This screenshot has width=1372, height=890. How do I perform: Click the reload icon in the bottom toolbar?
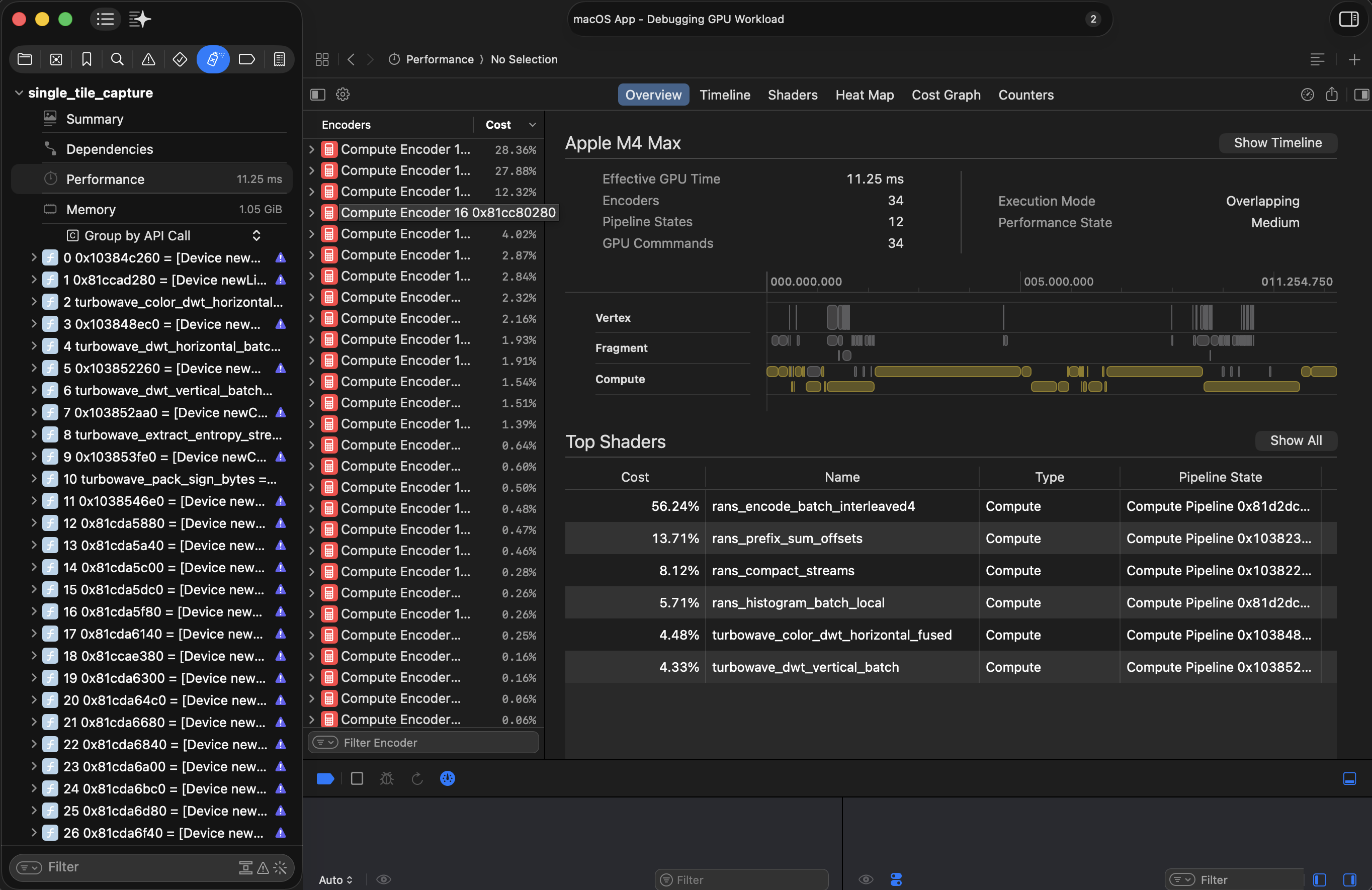(417, 778)
